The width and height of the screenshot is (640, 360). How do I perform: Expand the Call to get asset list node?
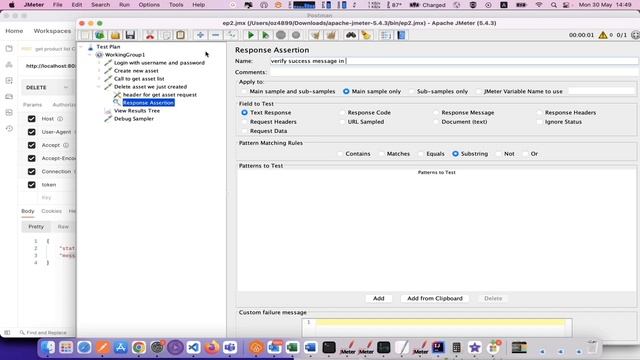point(99,79)
